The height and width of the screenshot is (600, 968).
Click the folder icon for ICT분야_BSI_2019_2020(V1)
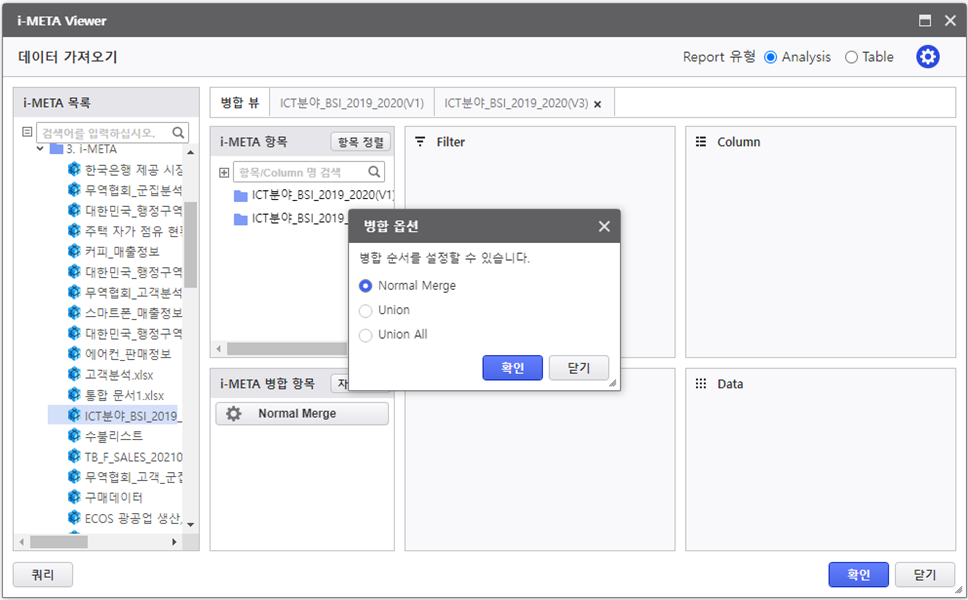[x=240, y=195]
